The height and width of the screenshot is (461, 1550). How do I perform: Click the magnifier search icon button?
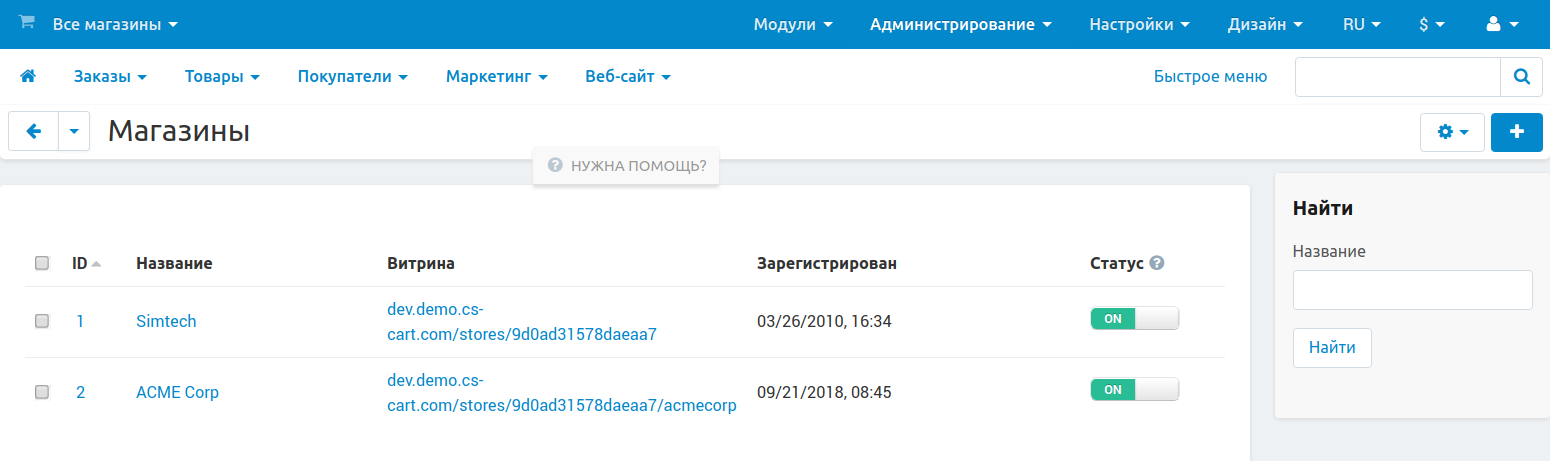tap(1521, 76)
